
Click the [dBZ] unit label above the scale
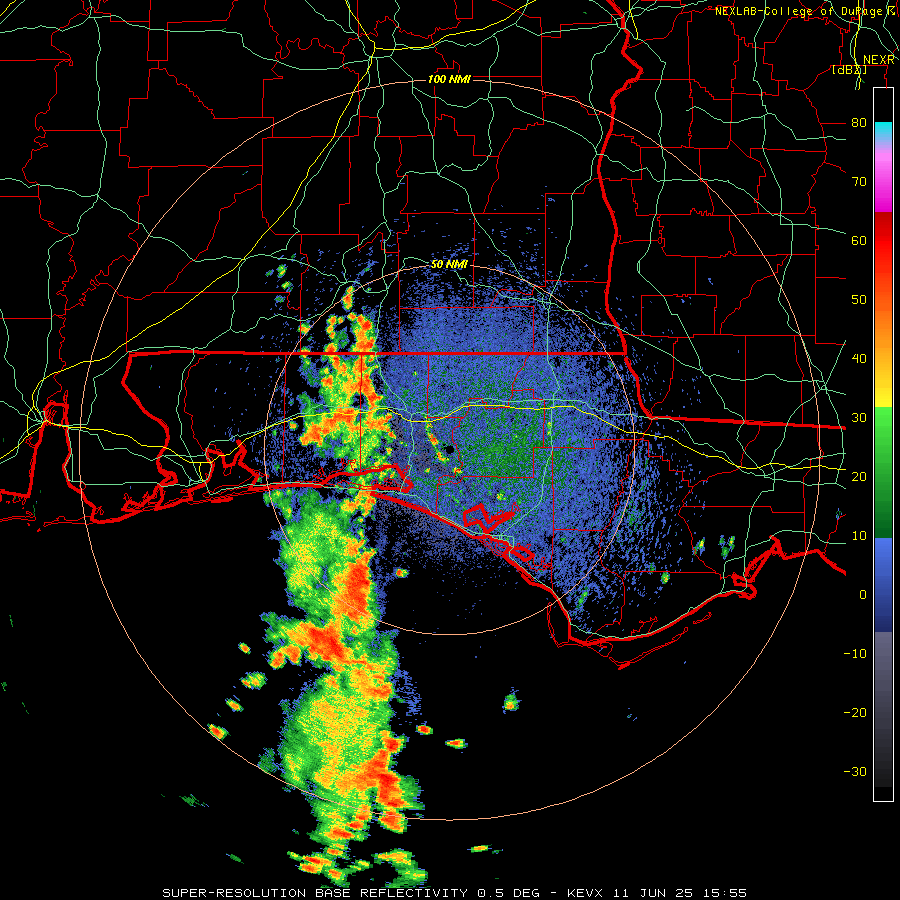(849, 70)
